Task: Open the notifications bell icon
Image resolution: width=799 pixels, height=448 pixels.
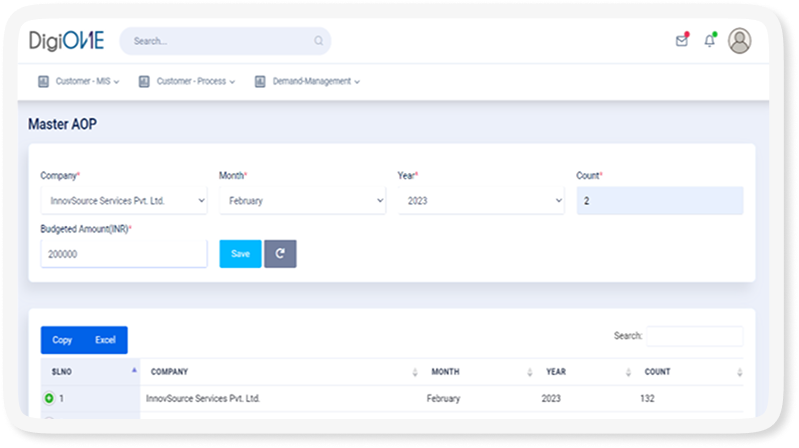Action: (710, 41)
